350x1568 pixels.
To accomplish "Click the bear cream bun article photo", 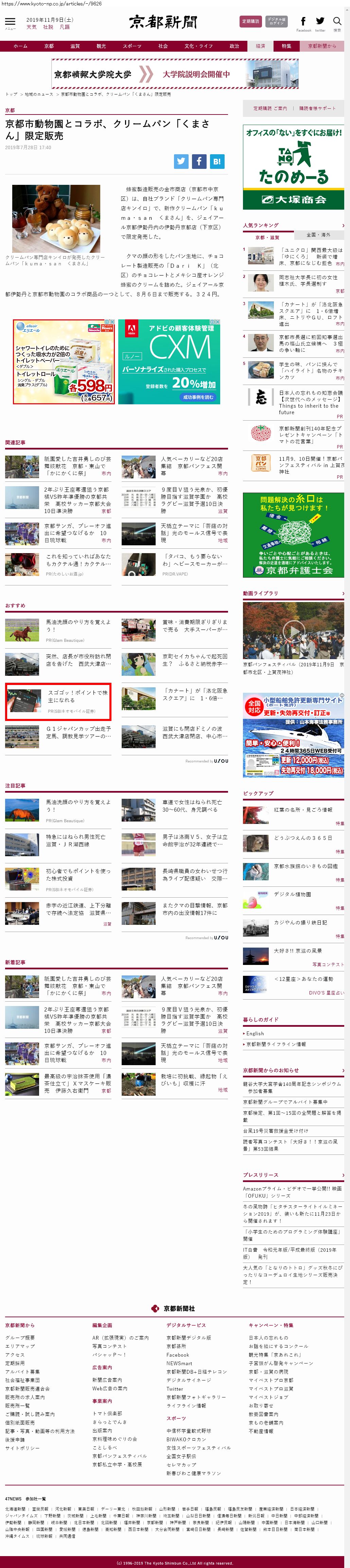I will click(56, 218).
